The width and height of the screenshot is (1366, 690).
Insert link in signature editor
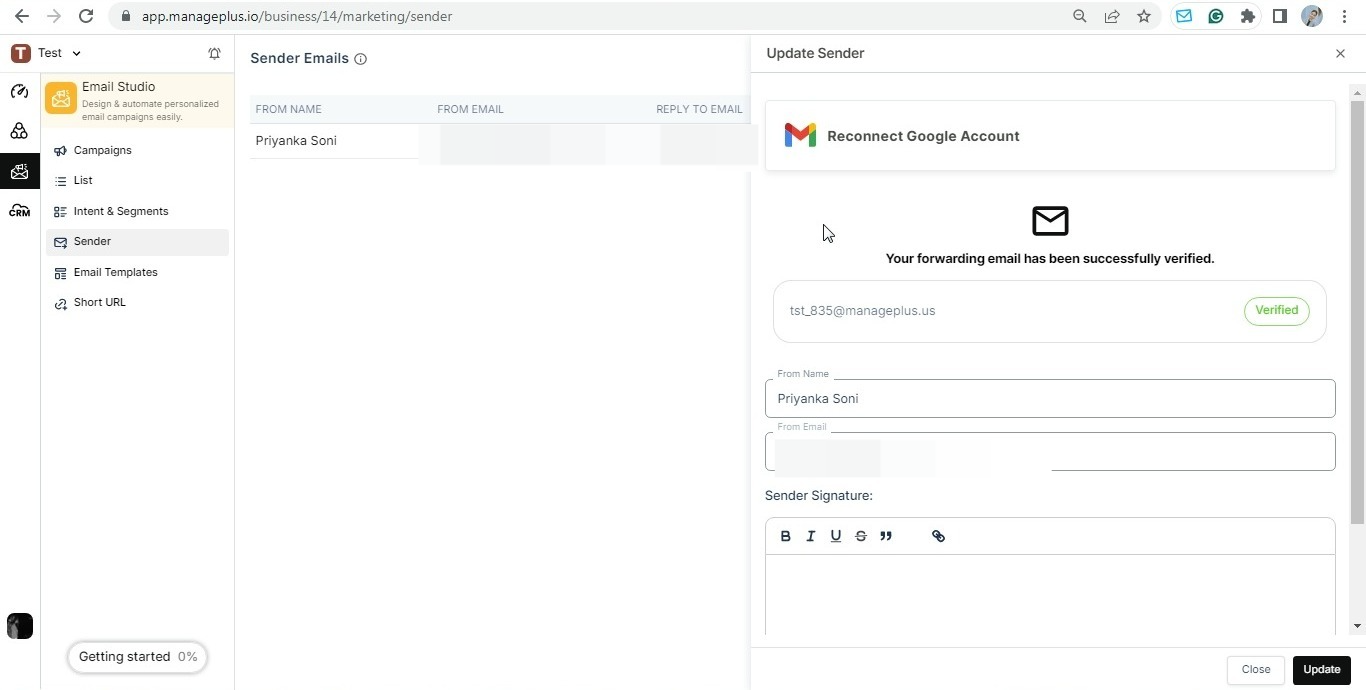coord(938,536)
